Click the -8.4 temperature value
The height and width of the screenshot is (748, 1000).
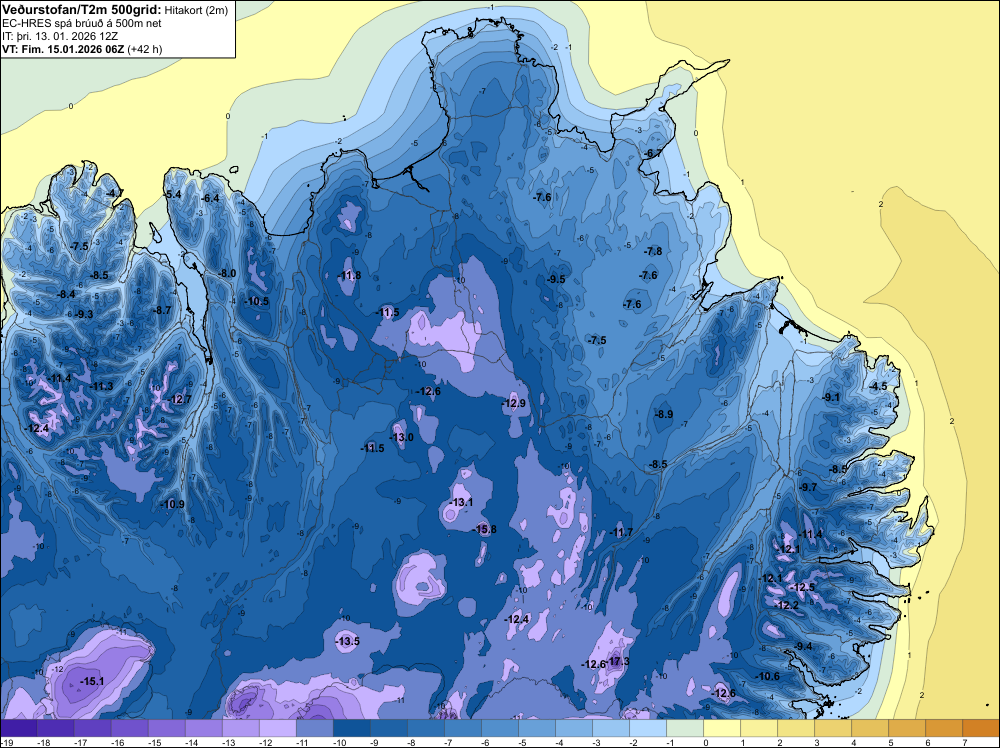(66, 294)
